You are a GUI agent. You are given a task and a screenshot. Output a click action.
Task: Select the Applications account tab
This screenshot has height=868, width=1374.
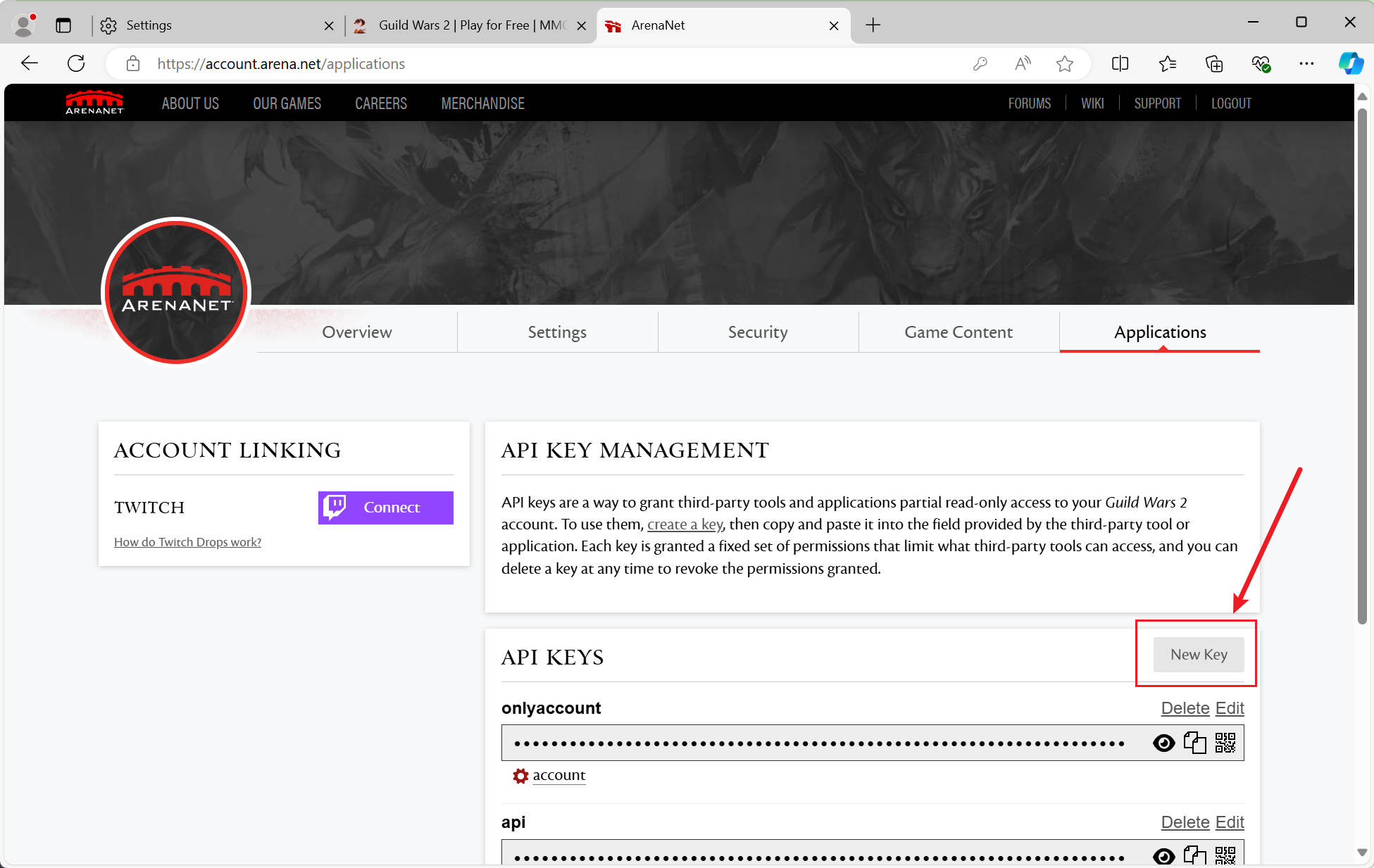point(1160,332)
